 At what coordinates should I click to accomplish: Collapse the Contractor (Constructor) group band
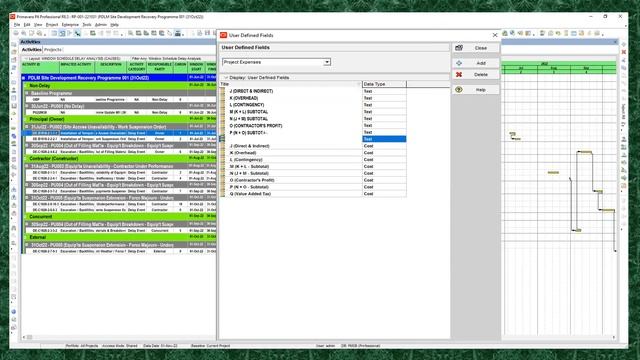[26, 158]
